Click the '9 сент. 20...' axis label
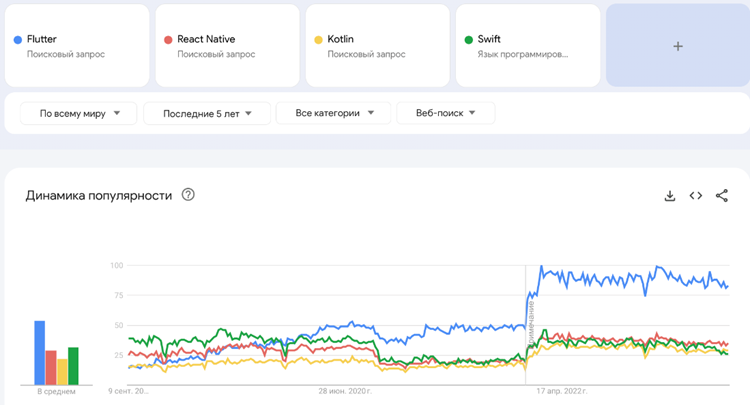 pos(128,391)
